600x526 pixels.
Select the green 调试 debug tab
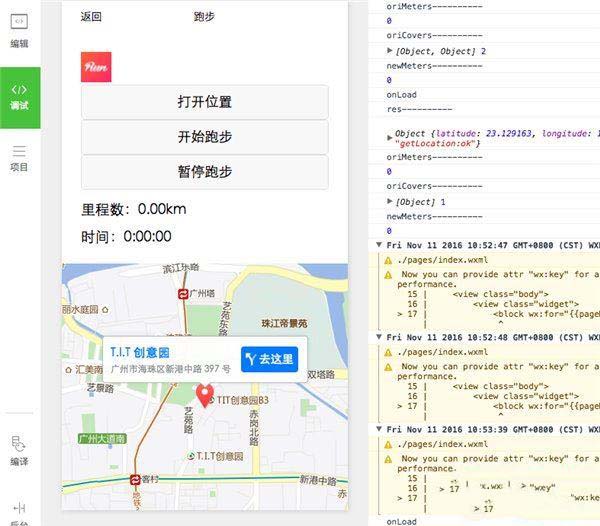[20, 98]
